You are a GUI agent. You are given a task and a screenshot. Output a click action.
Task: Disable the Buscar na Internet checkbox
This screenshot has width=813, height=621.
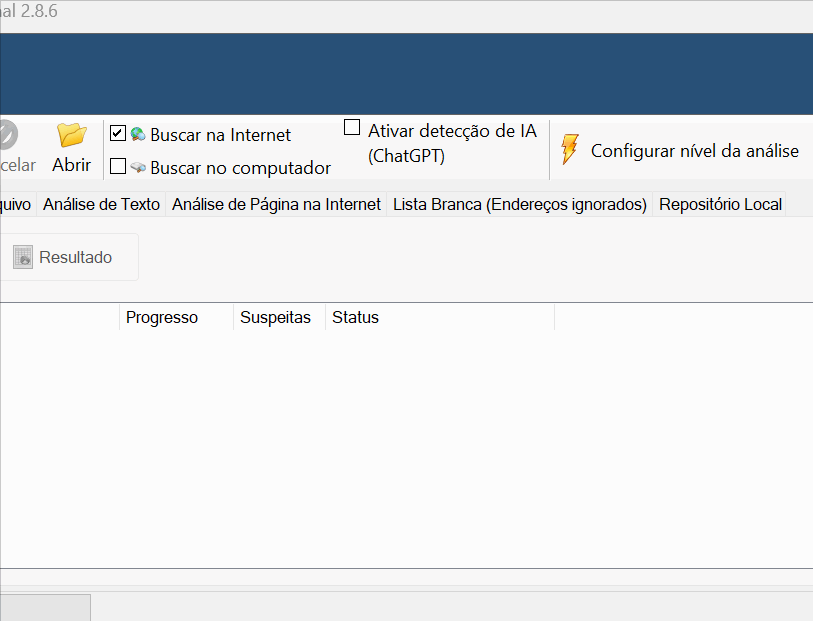point(117,132)
